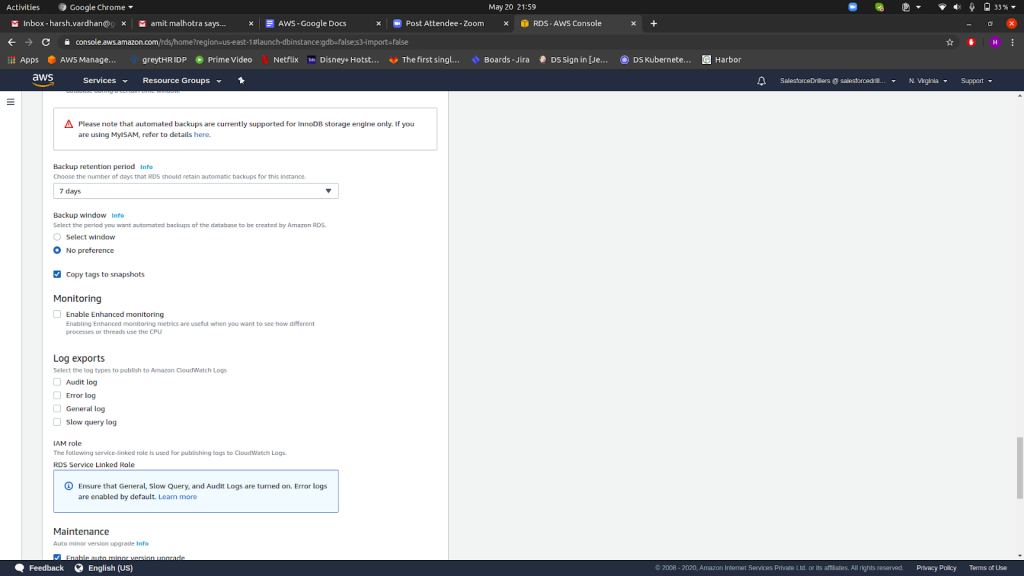Expand the Resource Groups menu
Screen dimensions: 1024x576
tap(182, 80)
